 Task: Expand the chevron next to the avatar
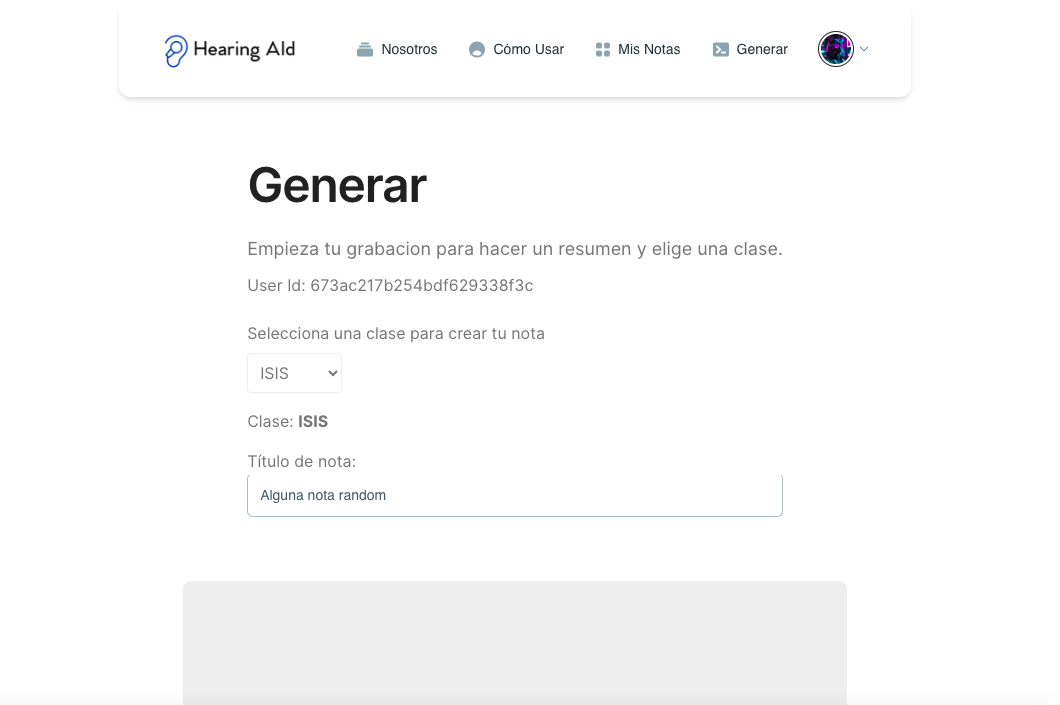864,49
